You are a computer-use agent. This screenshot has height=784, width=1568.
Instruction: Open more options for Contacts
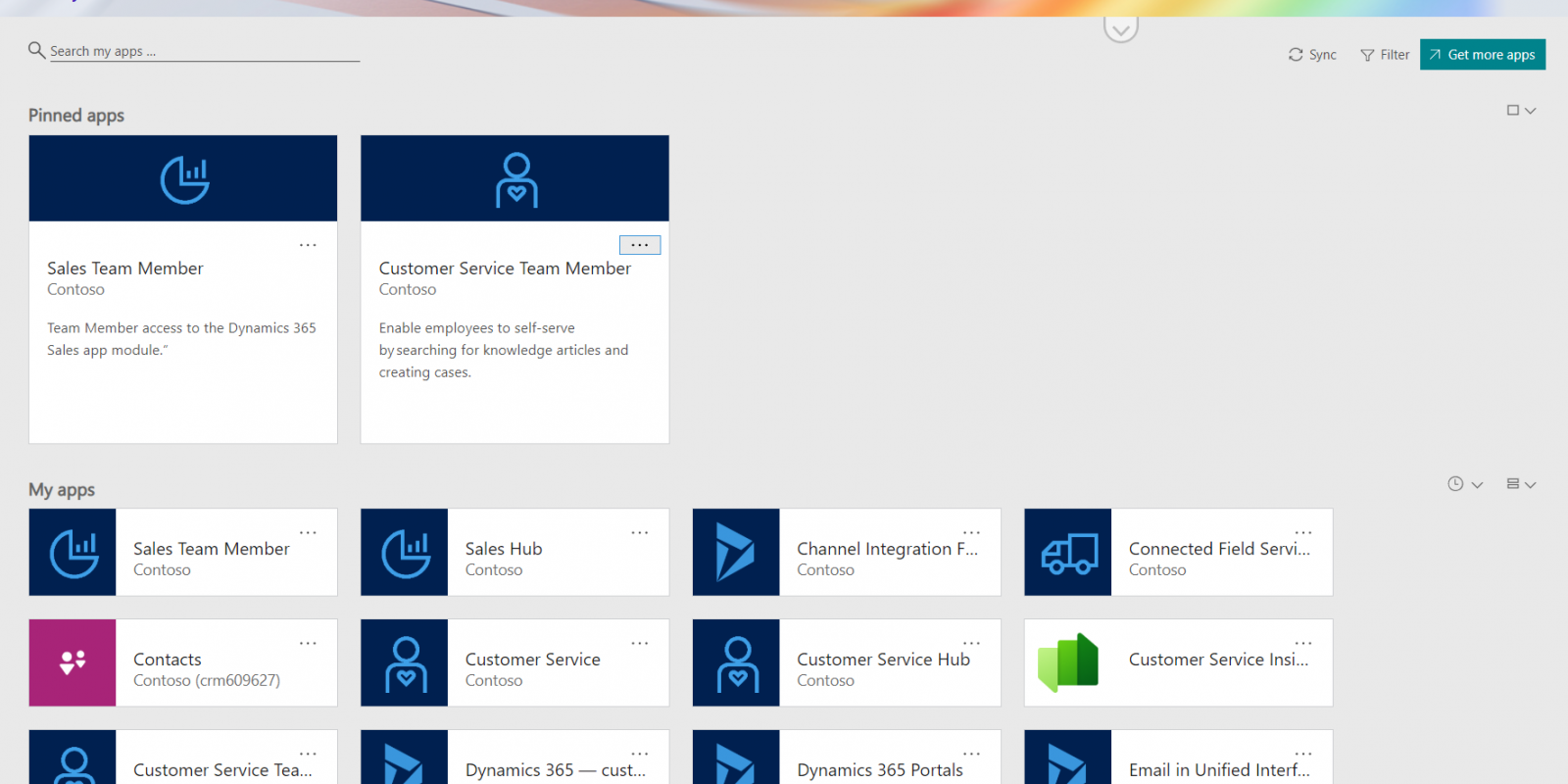coord(308,644)
